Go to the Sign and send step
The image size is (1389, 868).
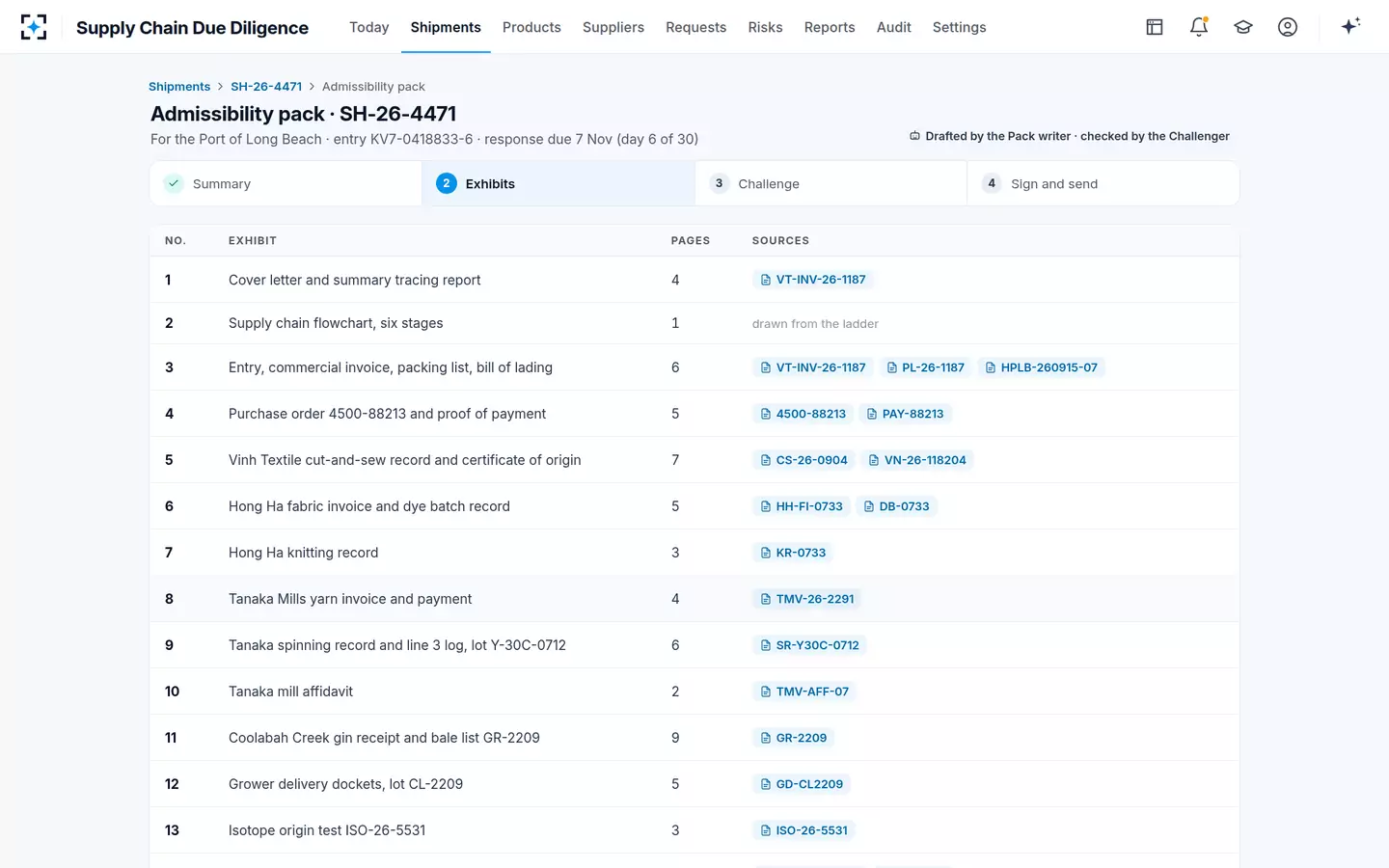[x=1103, y=183]
